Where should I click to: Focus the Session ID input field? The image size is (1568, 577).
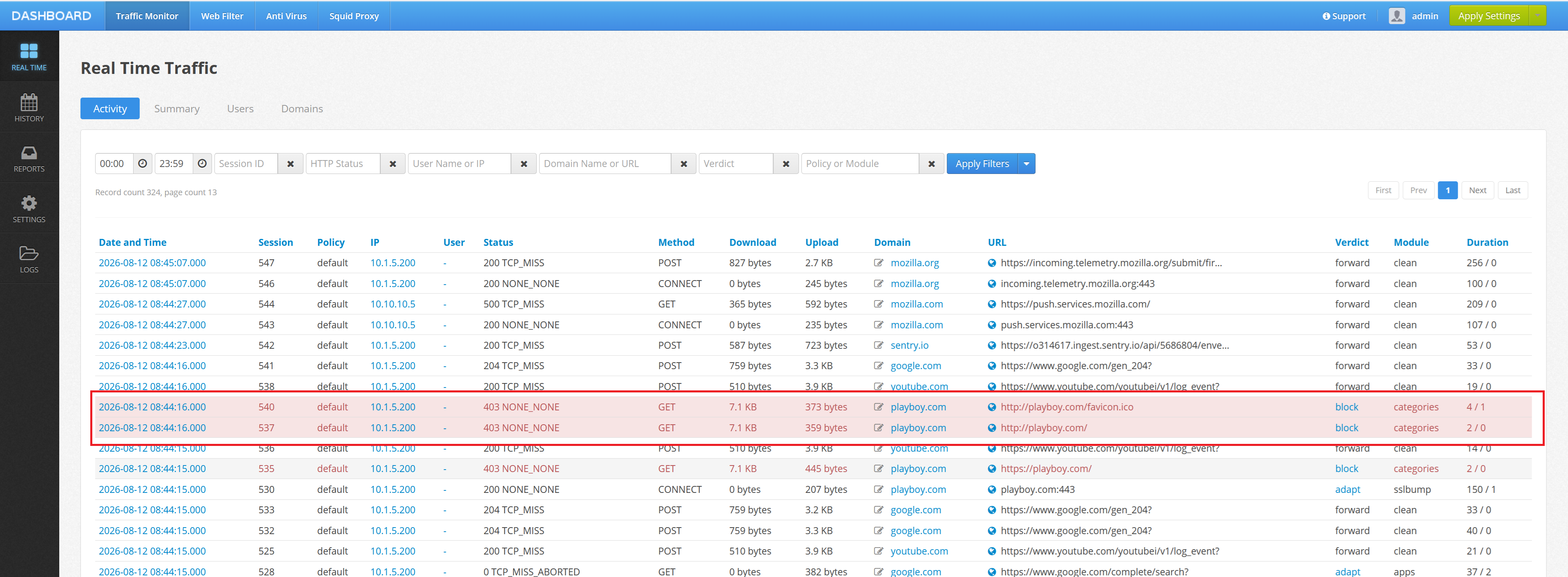tap(247, 164)
